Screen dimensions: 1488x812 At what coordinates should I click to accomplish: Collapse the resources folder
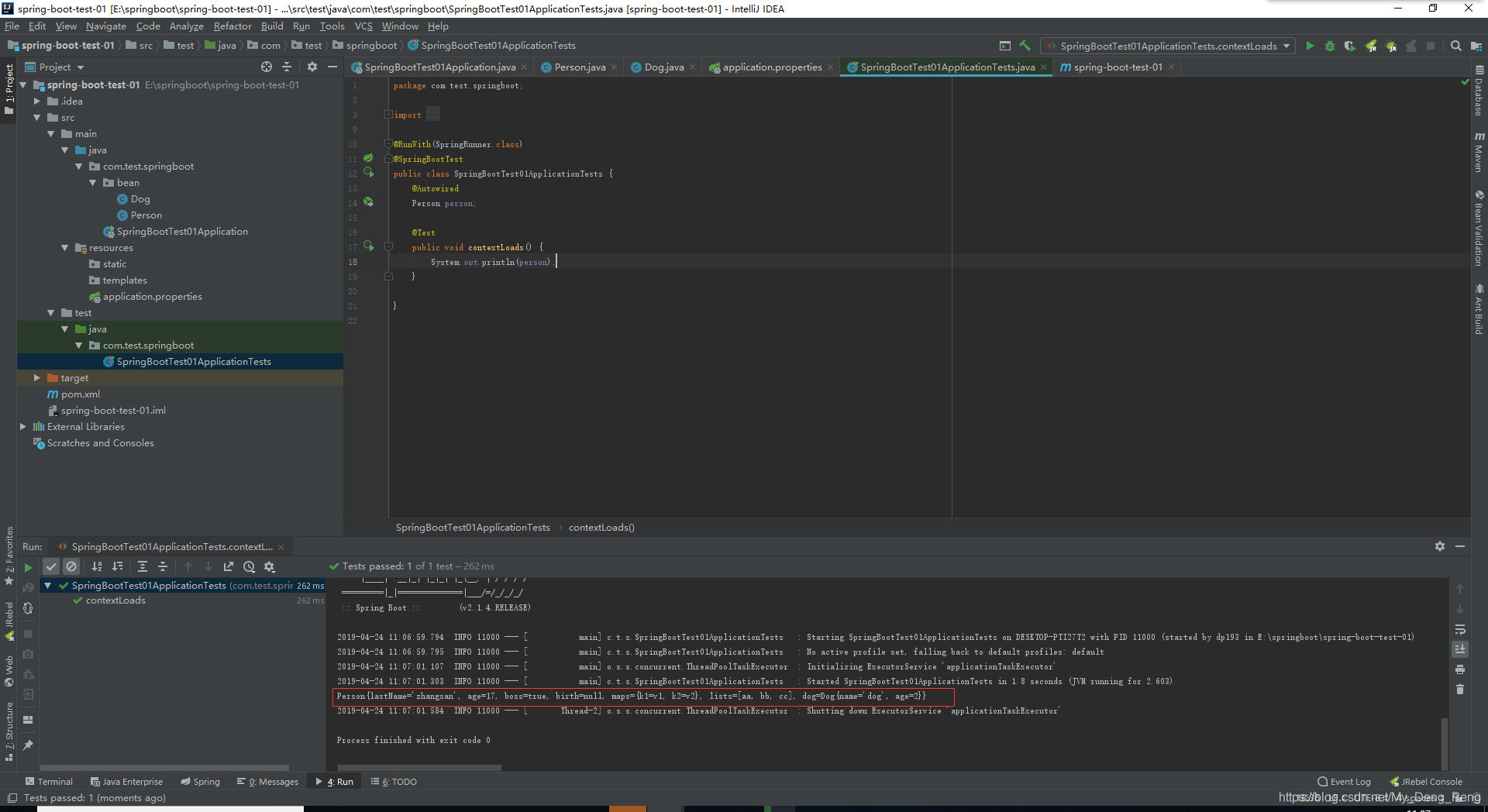tap(64, 248)
